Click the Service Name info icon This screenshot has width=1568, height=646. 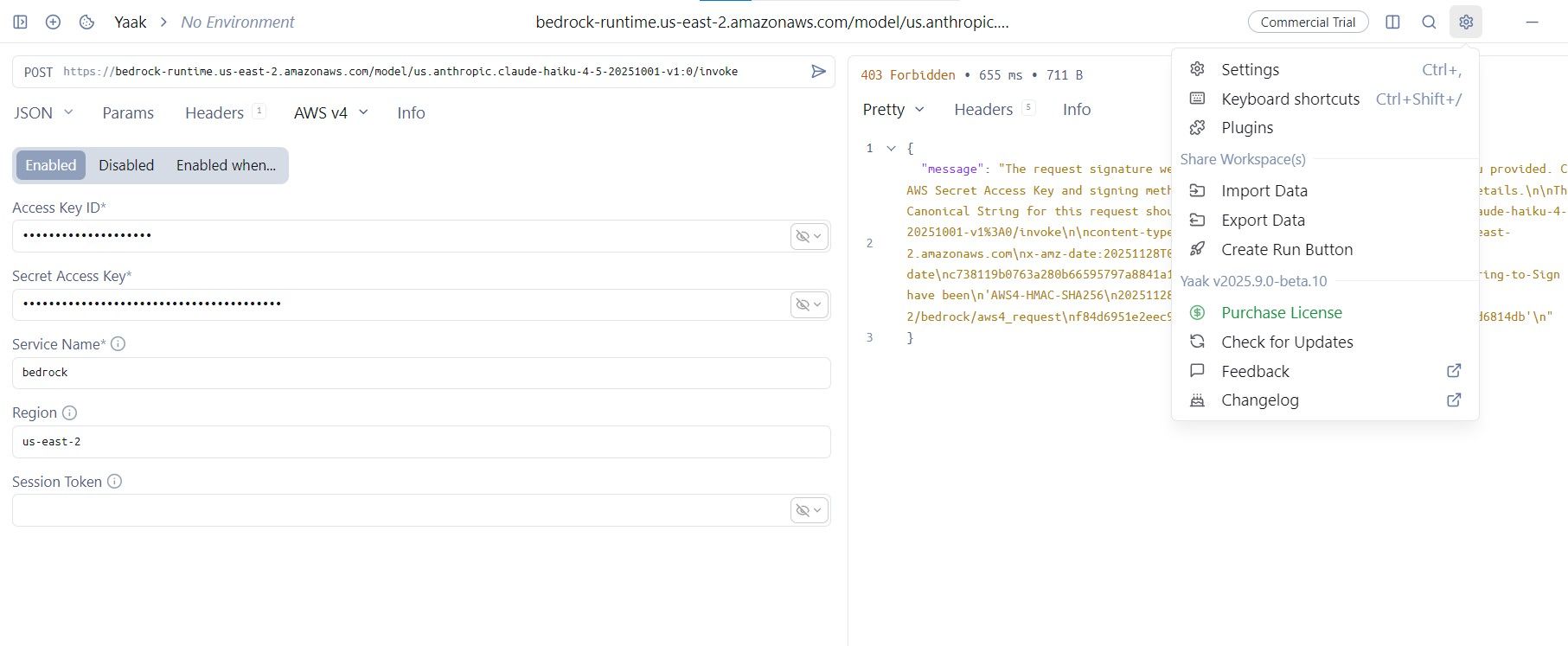click(x=118, y=344)
